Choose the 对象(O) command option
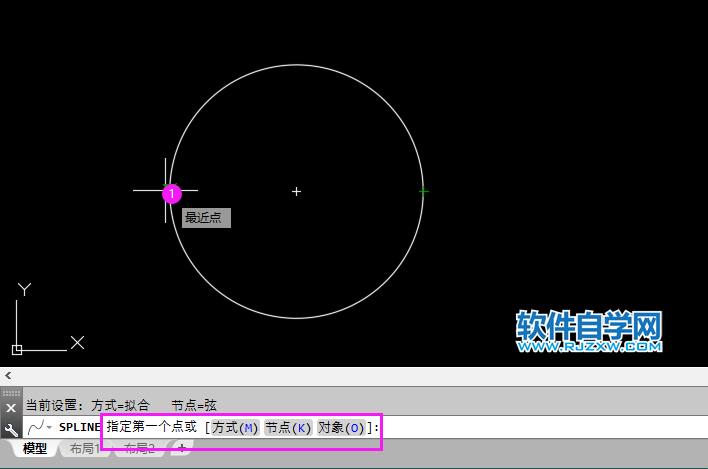Image resolution: width=708 pixels, height=469 pixels. point(341,427)
